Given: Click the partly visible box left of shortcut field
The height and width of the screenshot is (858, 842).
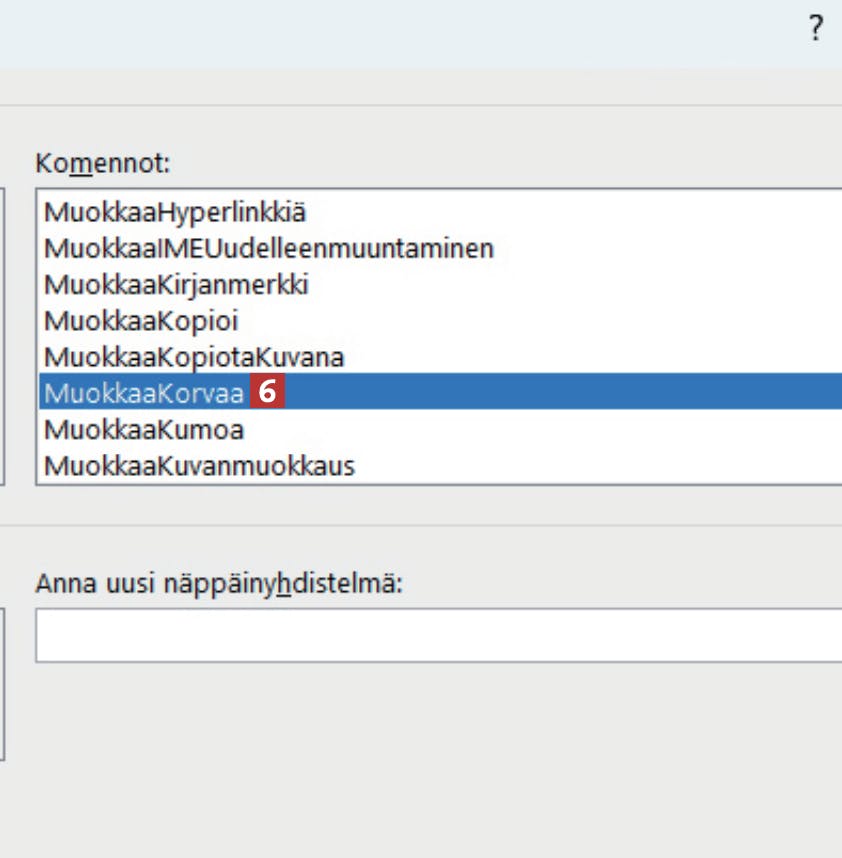Looking at the screenshot, I should click(x=3, y=680).
